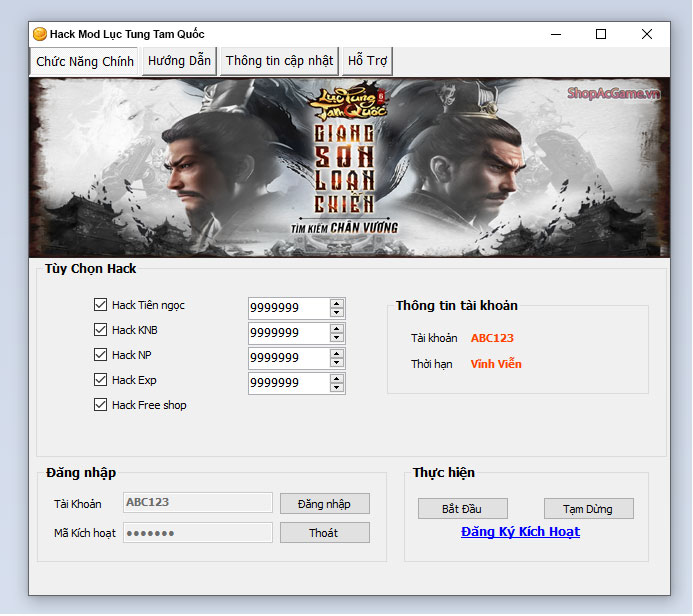Decrease Tiên ngọc value with down arrow
The image size is (693, 616).
tap(337, 313)
